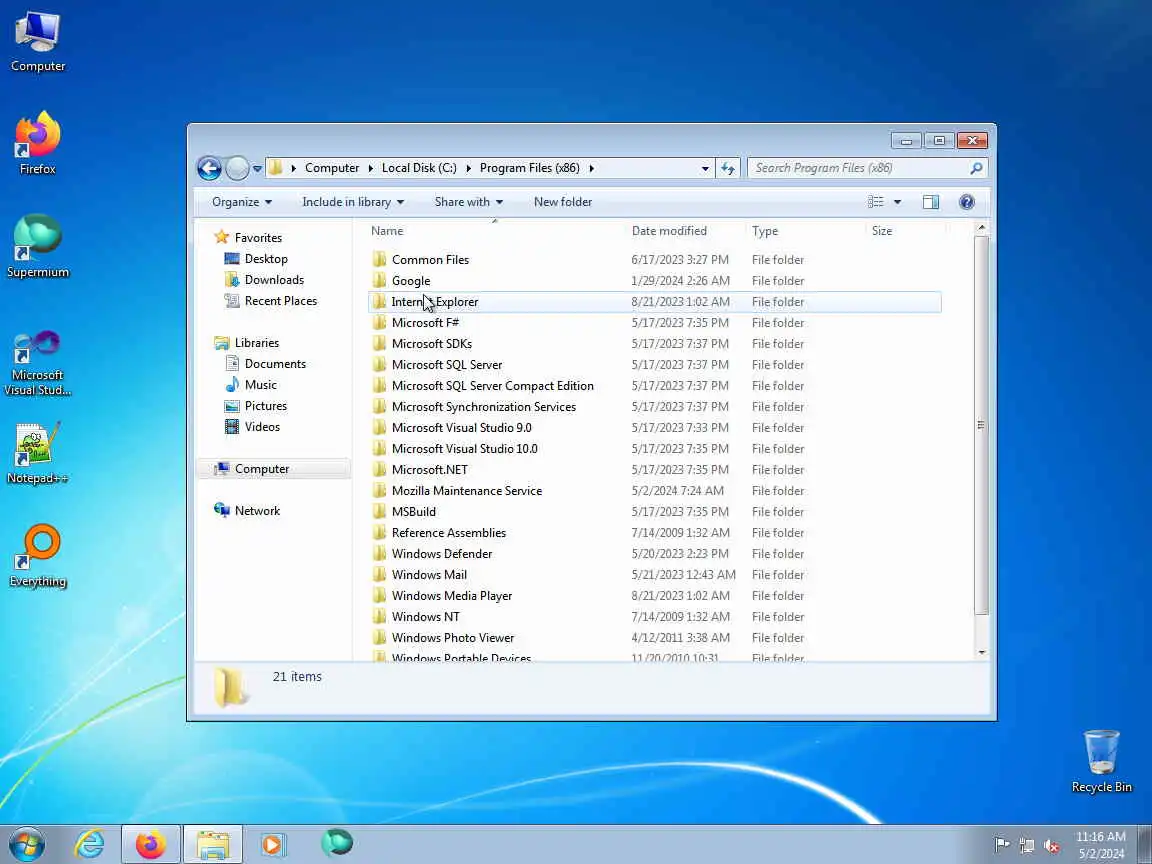Click the Local Disk (C:) breadcrumb
The width and height of the screenshot is (1152, 864).
419,168
